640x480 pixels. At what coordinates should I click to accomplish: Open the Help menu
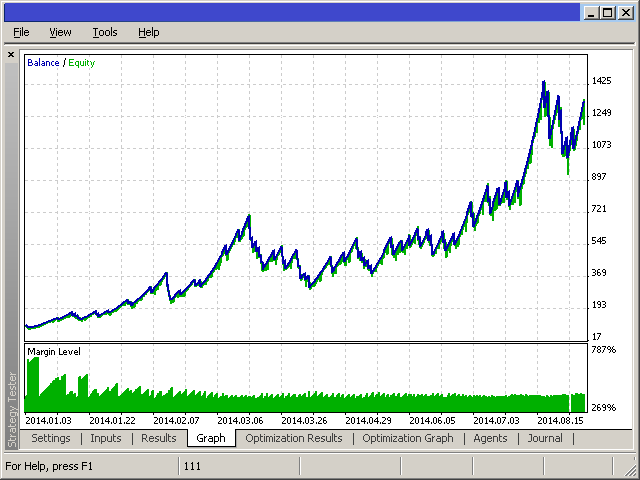pos(149,32)
